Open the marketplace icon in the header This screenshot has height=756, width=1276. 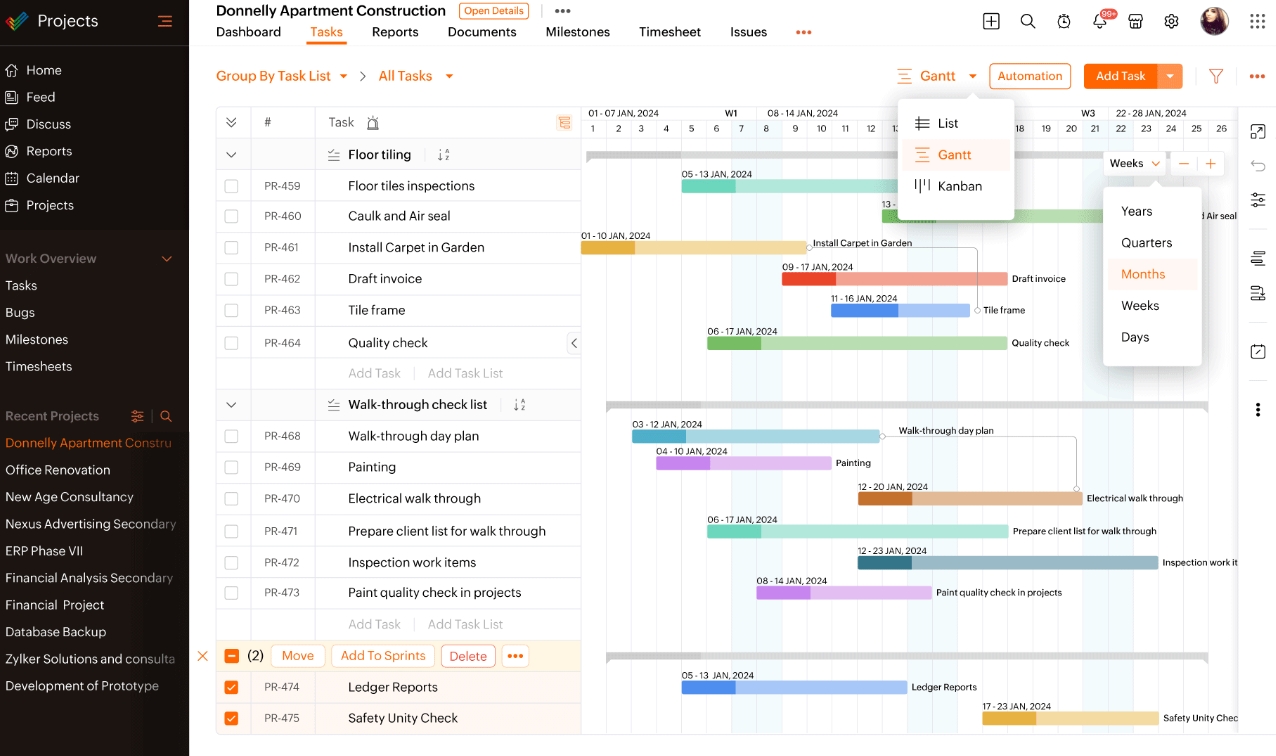point(1136,20)
